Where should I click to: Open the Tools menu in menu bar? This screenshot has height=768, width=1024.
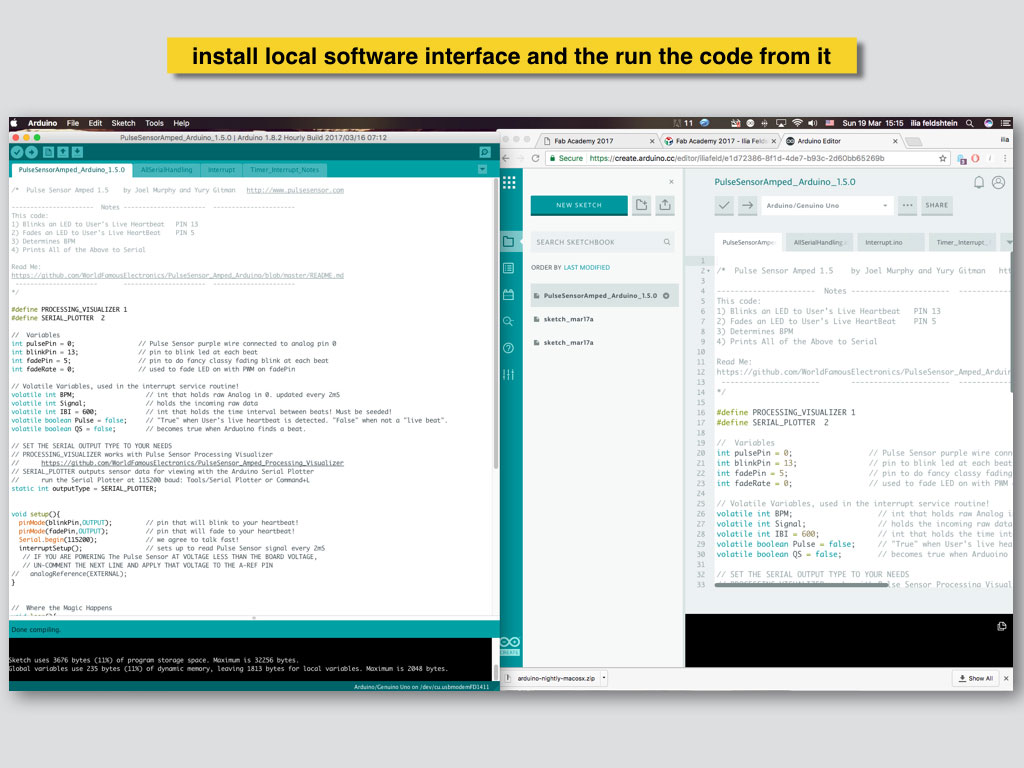[154, 123]
